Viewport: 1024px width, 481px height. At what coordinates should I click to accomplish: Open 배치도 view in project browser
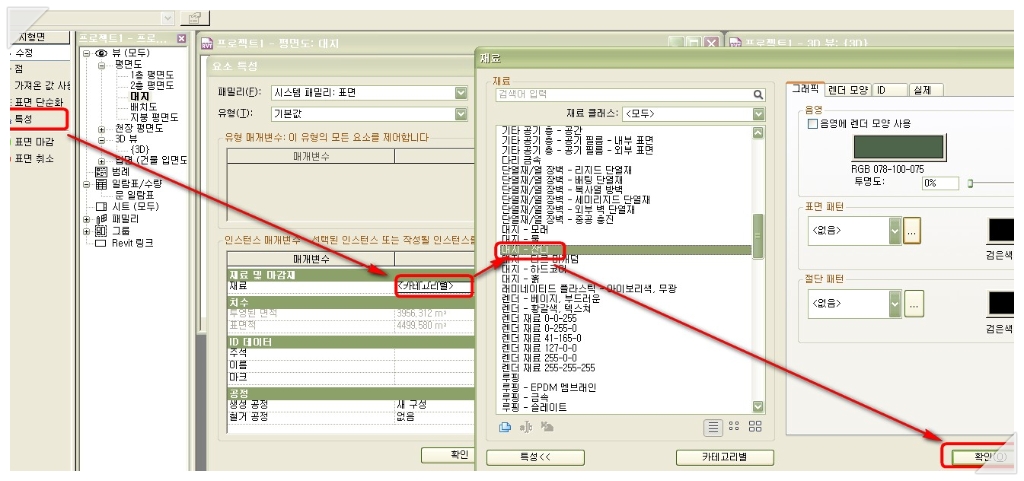[143, 107]
